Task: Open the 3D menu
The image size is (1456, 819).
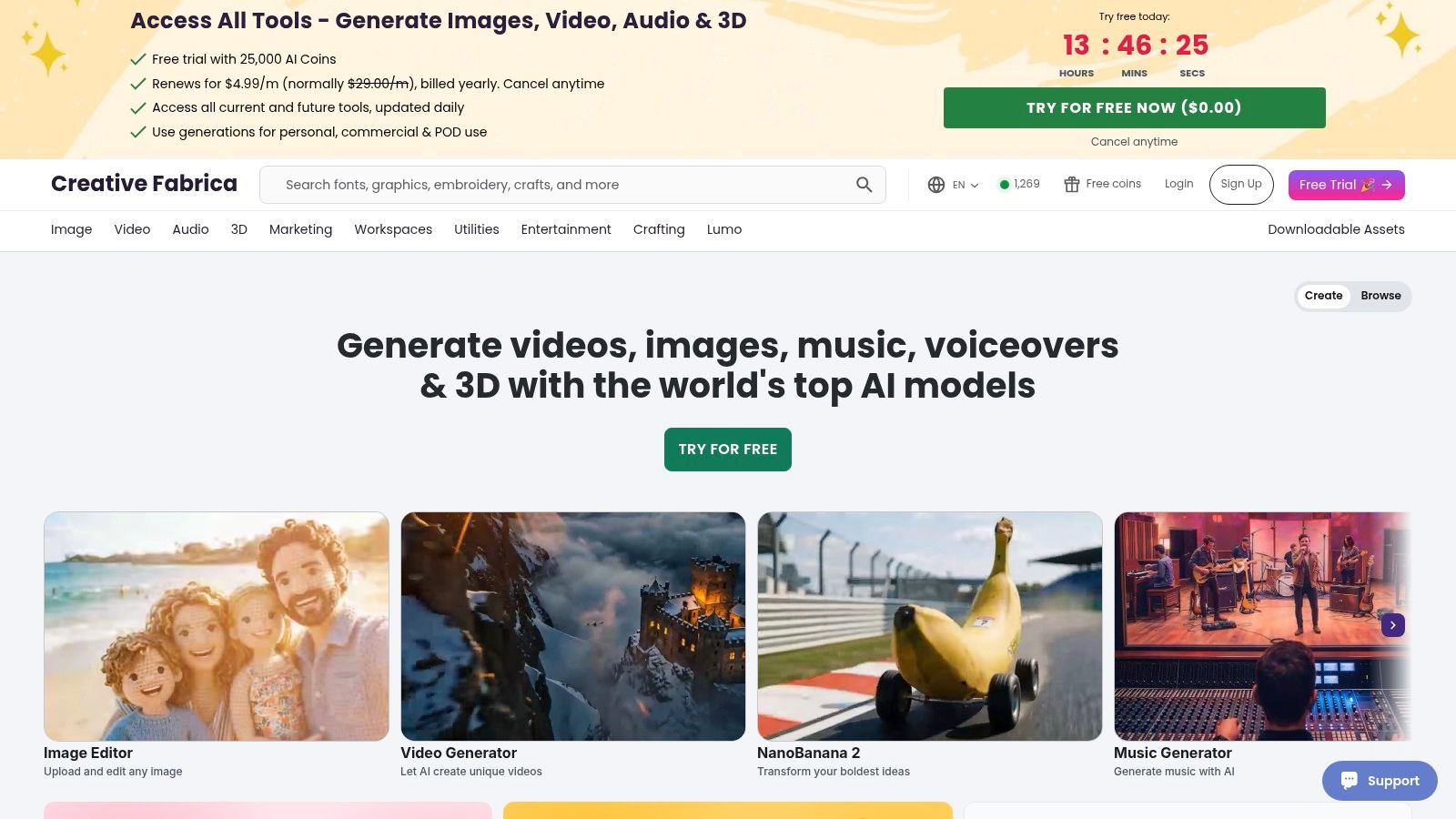Action: pyautogui.click(x=238, y=229)
